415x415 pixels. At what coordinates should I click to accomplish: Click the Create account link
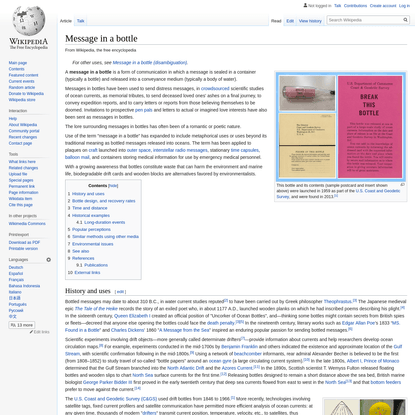pyautogui.click(x=383, y=6)
